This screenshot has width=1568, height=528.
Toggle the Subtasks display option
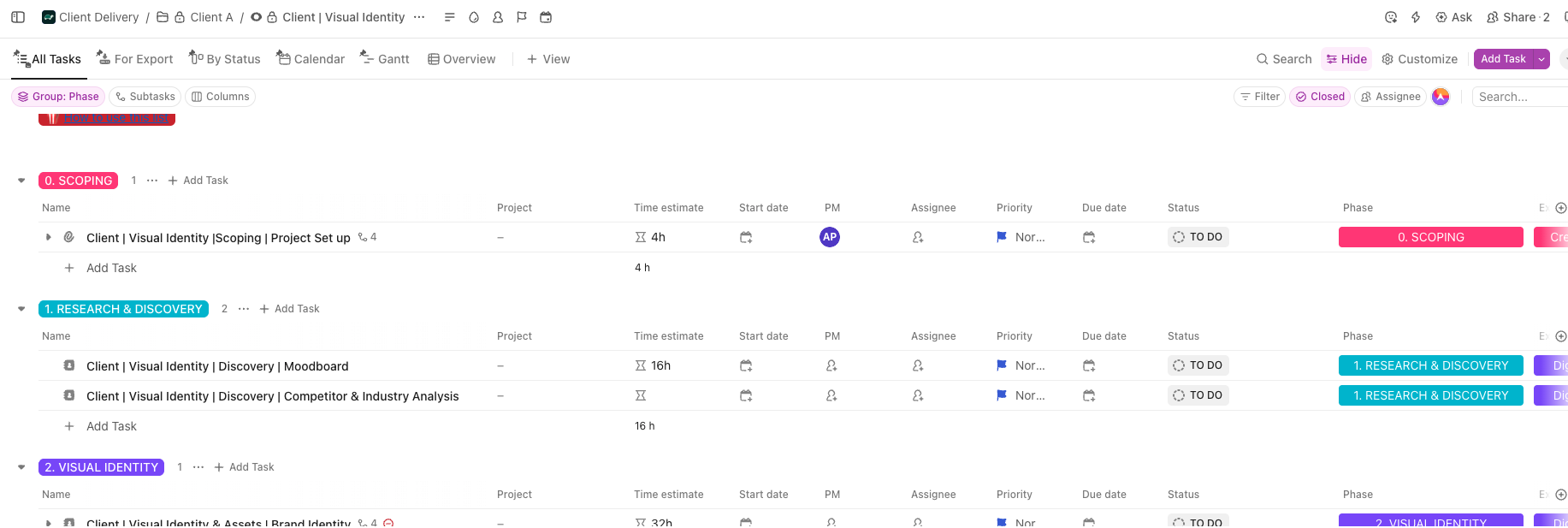(x=145, y=97)
